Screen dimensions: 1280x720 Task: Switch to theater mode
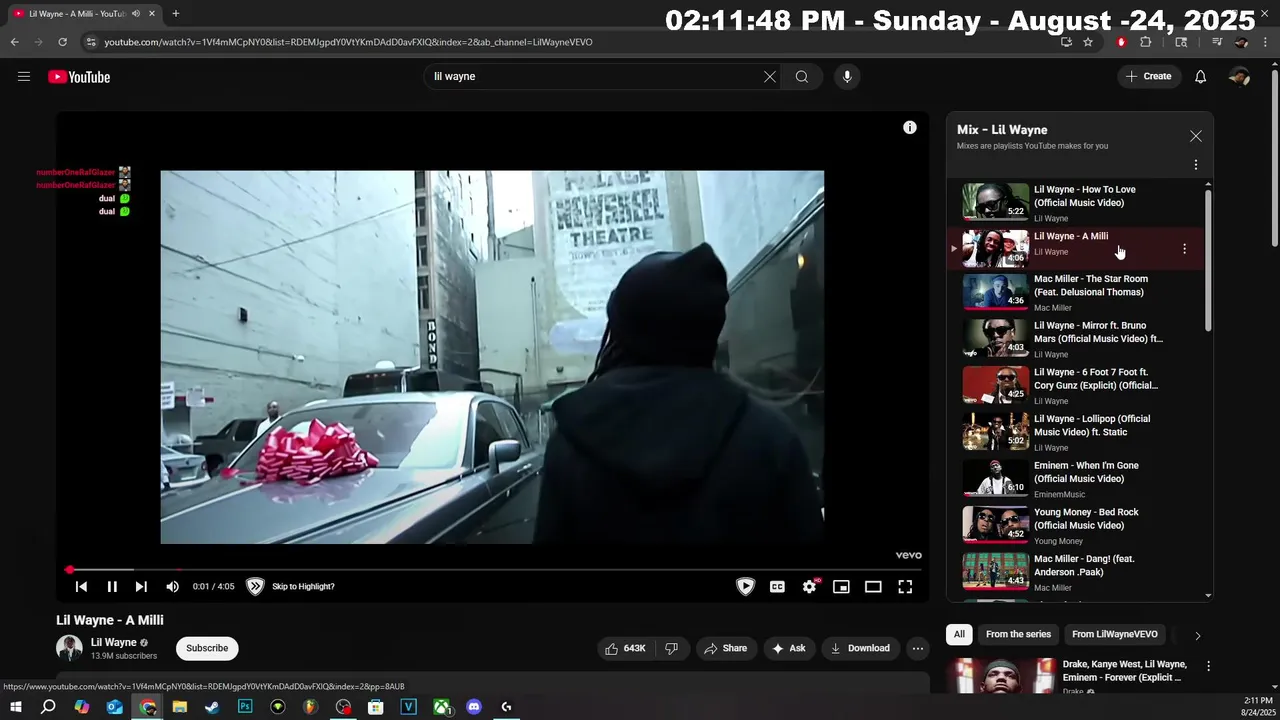click(x=873, y=587)
